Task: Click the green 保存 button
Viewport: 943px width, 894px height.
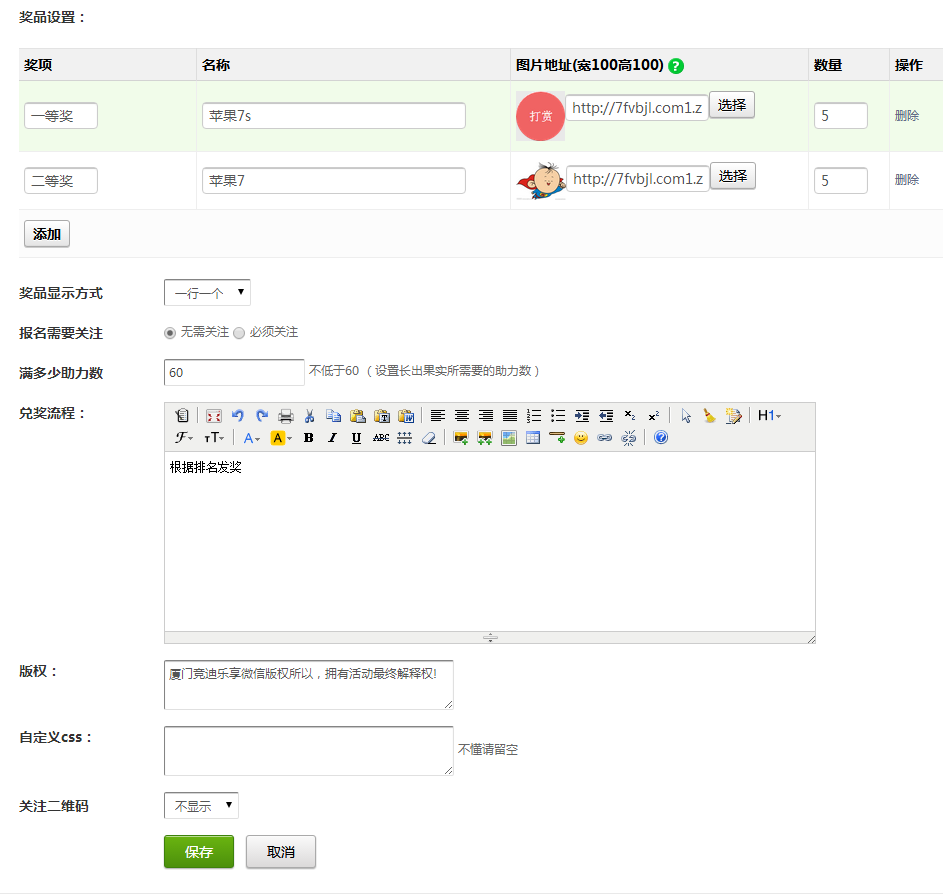Action: (x=199, y=852)
